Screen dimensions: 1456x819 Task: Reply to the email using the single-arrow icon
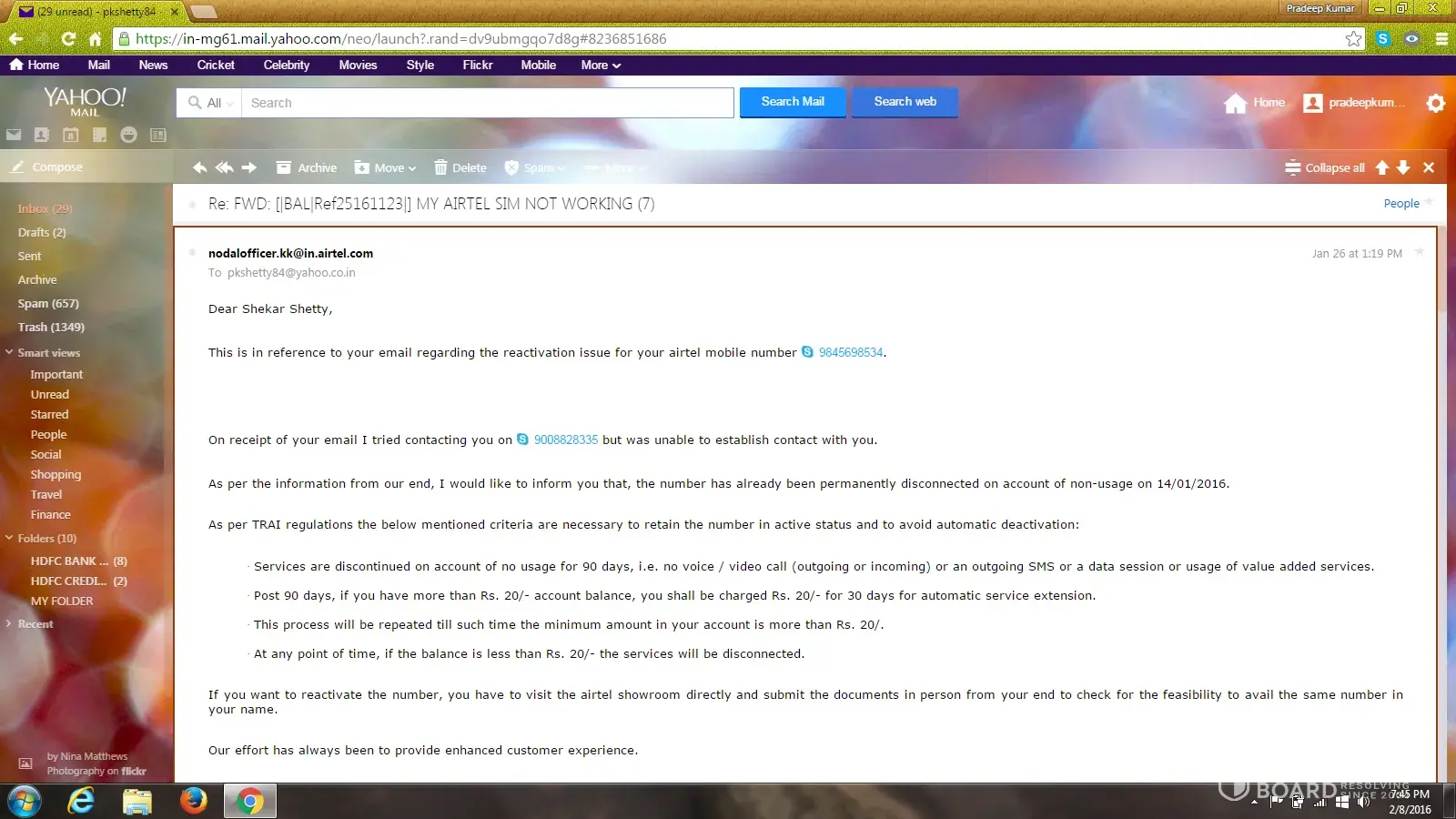pyautogui.click(x=199, y=167)
